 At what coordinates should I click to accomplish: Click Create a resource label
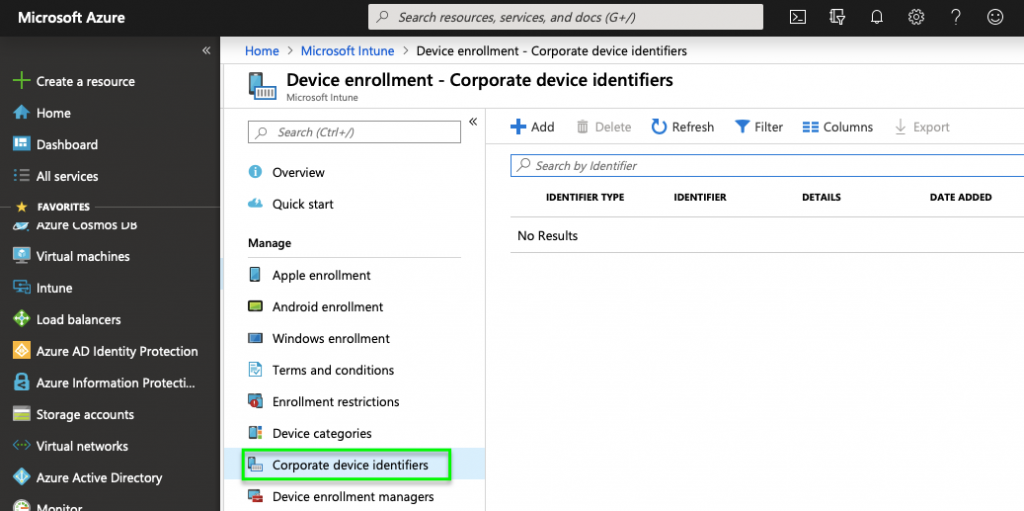pyautogui.click(x=86, y=81)
